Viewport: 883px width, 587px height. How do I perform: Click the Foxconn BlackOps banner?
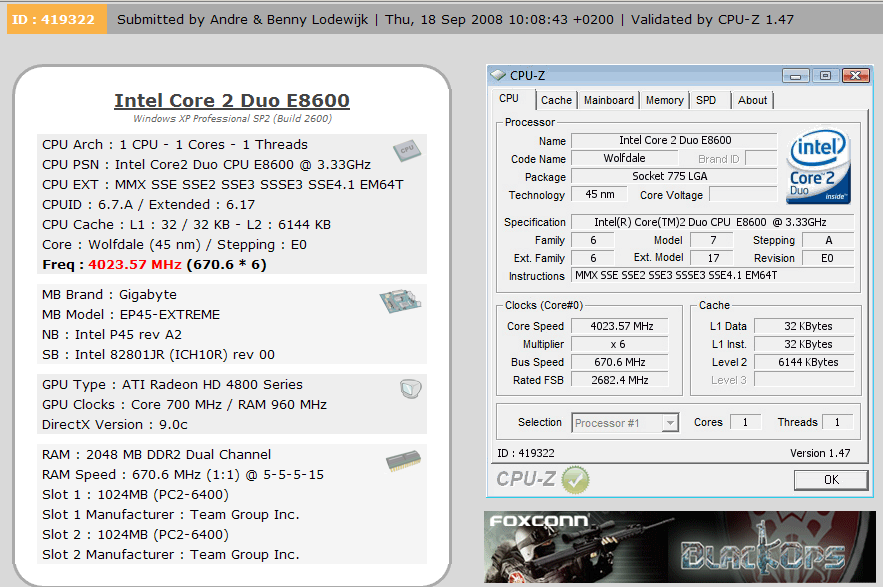point(680,546)
